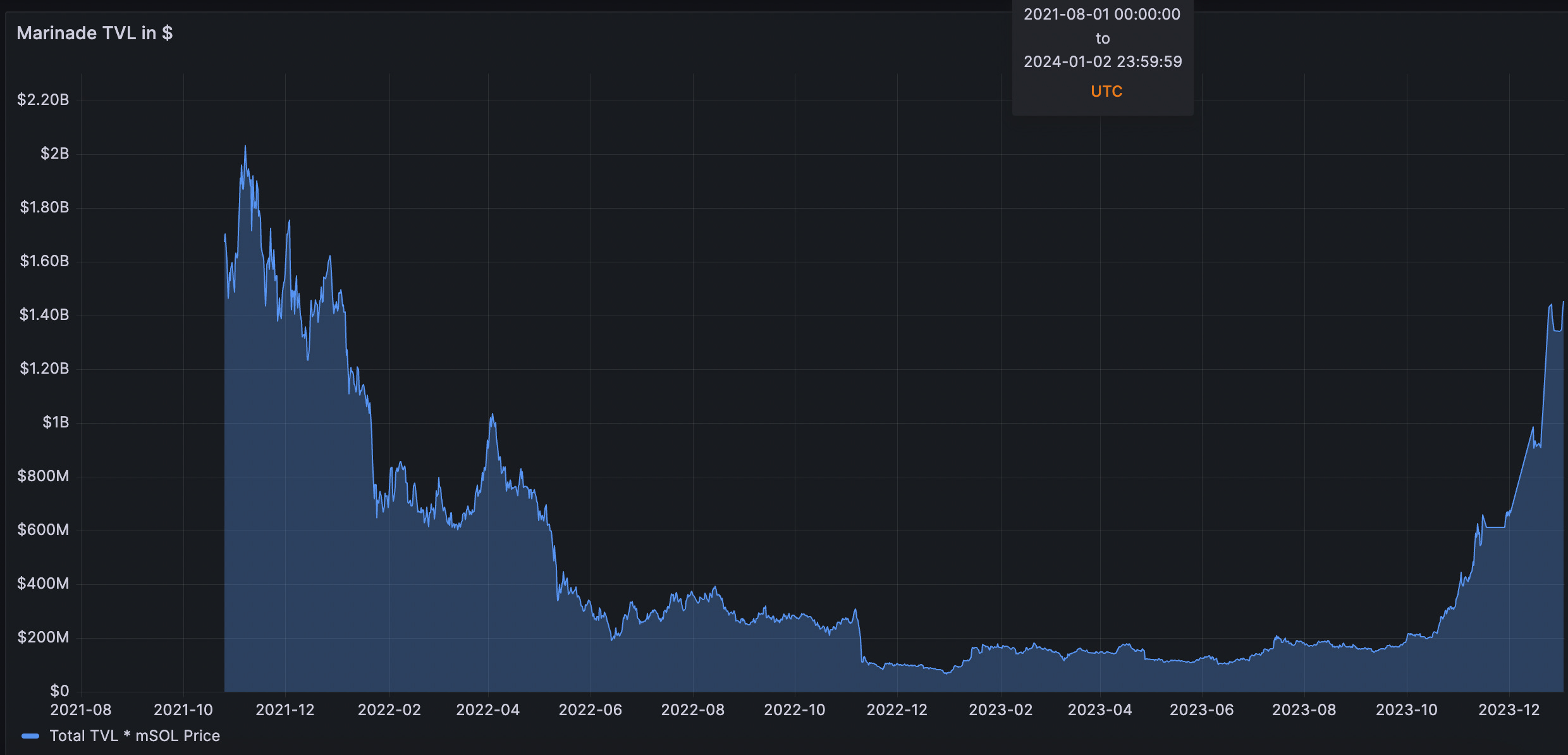
Task: Click the 2023-12 x-axis tick label
Action: pyautogui.click(x=1509, y=710)
